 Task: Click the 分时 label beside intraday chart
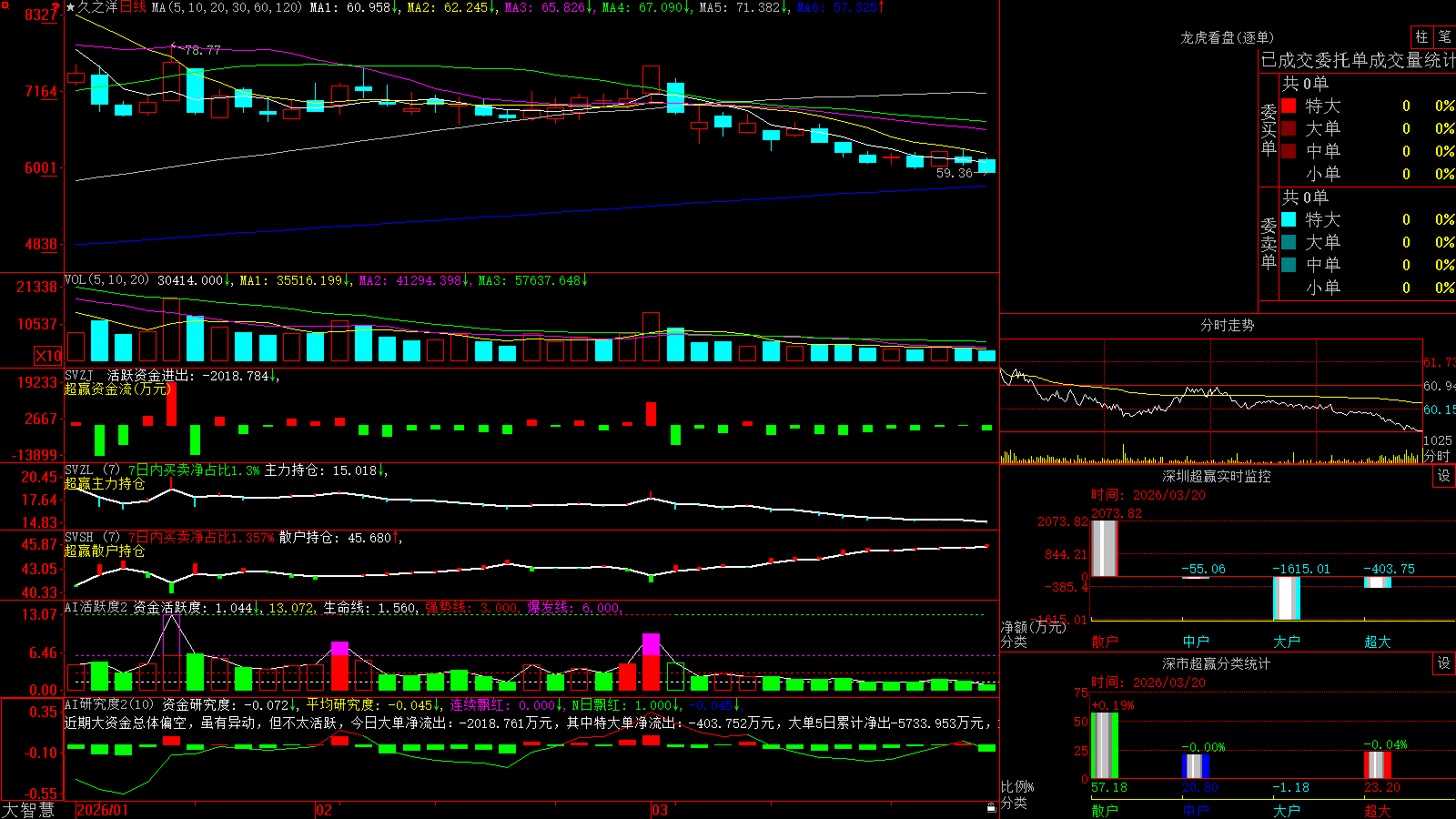pyautogui.click(x=1436, y=456)
